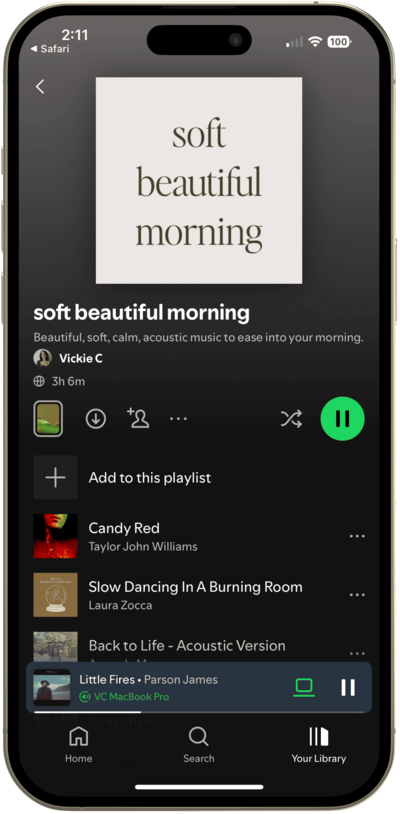Tap Vickie C's avatar picture

tap(43, 358)
